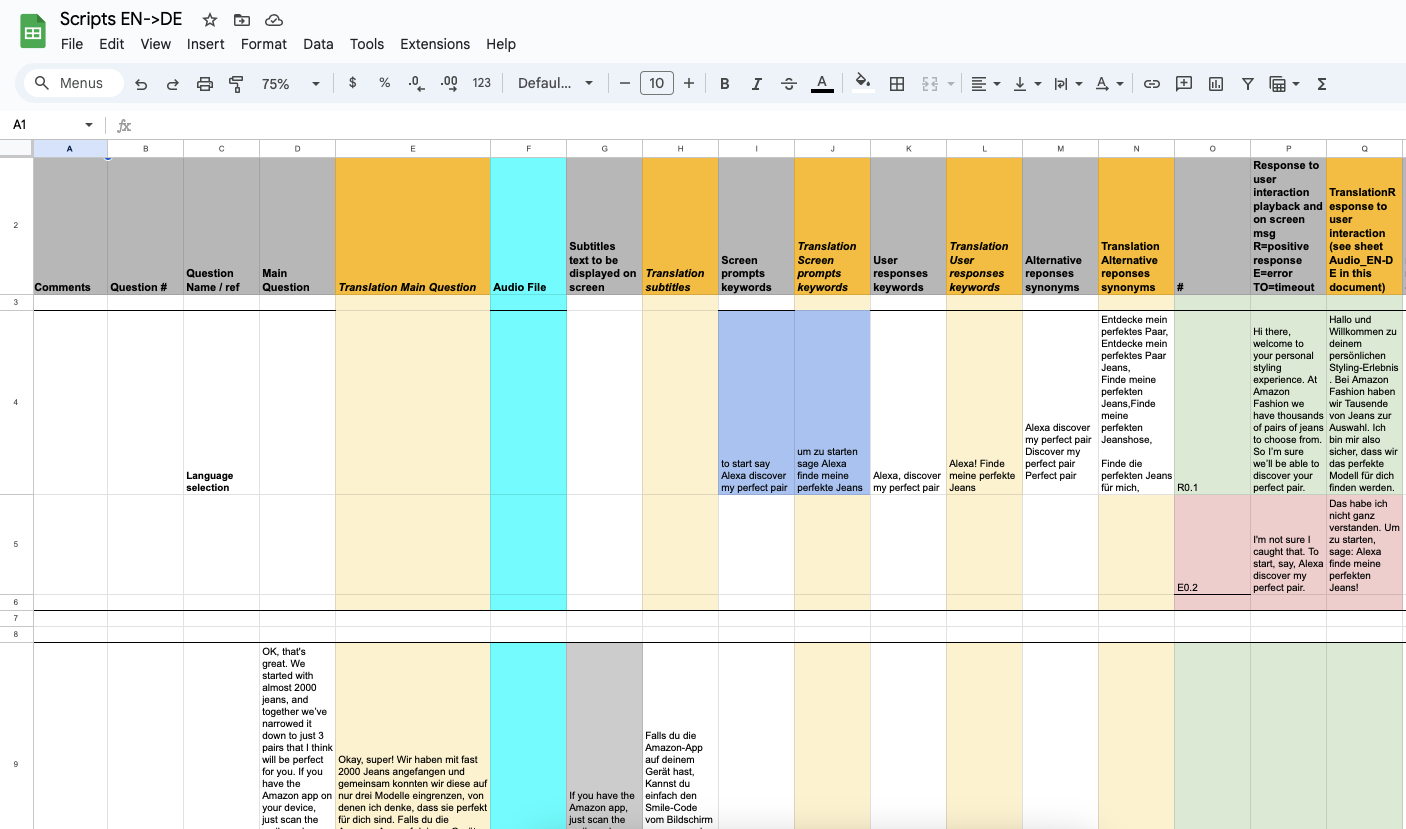Check the cloud document status icon
The width and height of the screenshot is (1406, 829).
pos(274,20)
